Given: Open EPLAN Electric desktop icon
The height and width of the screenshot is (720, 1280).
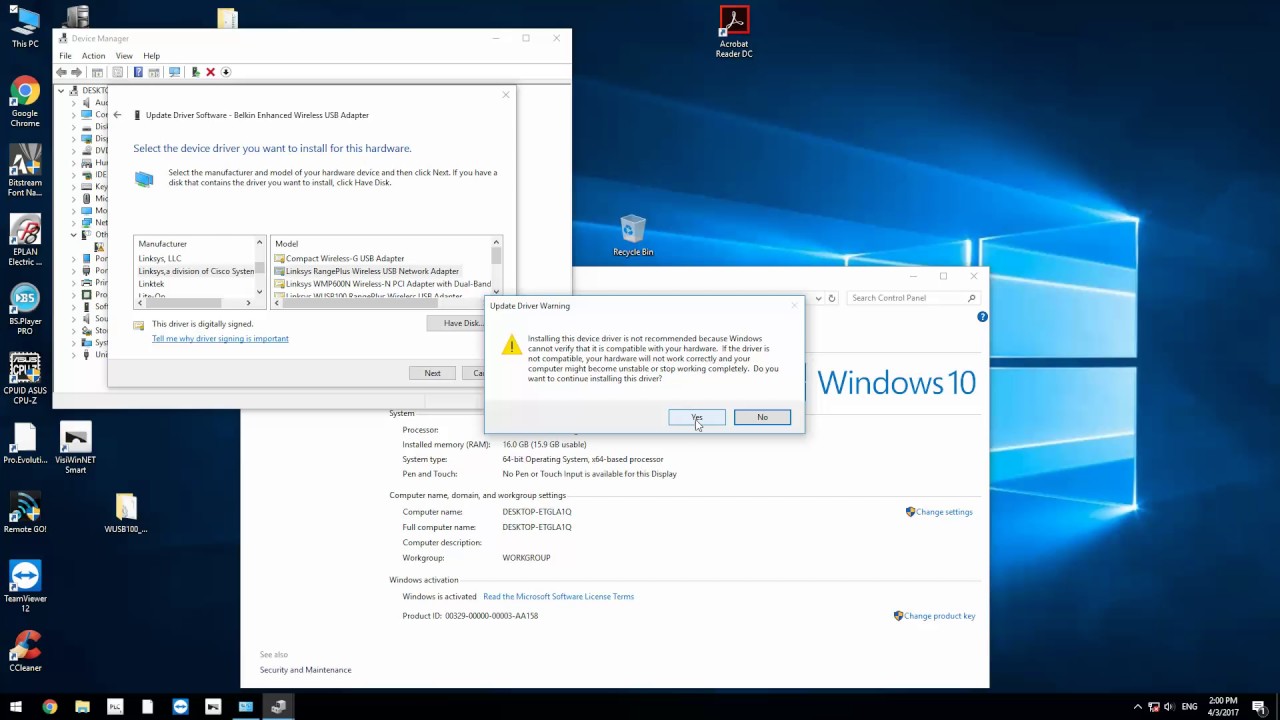Looking at the screenshot, I should 25,241.
